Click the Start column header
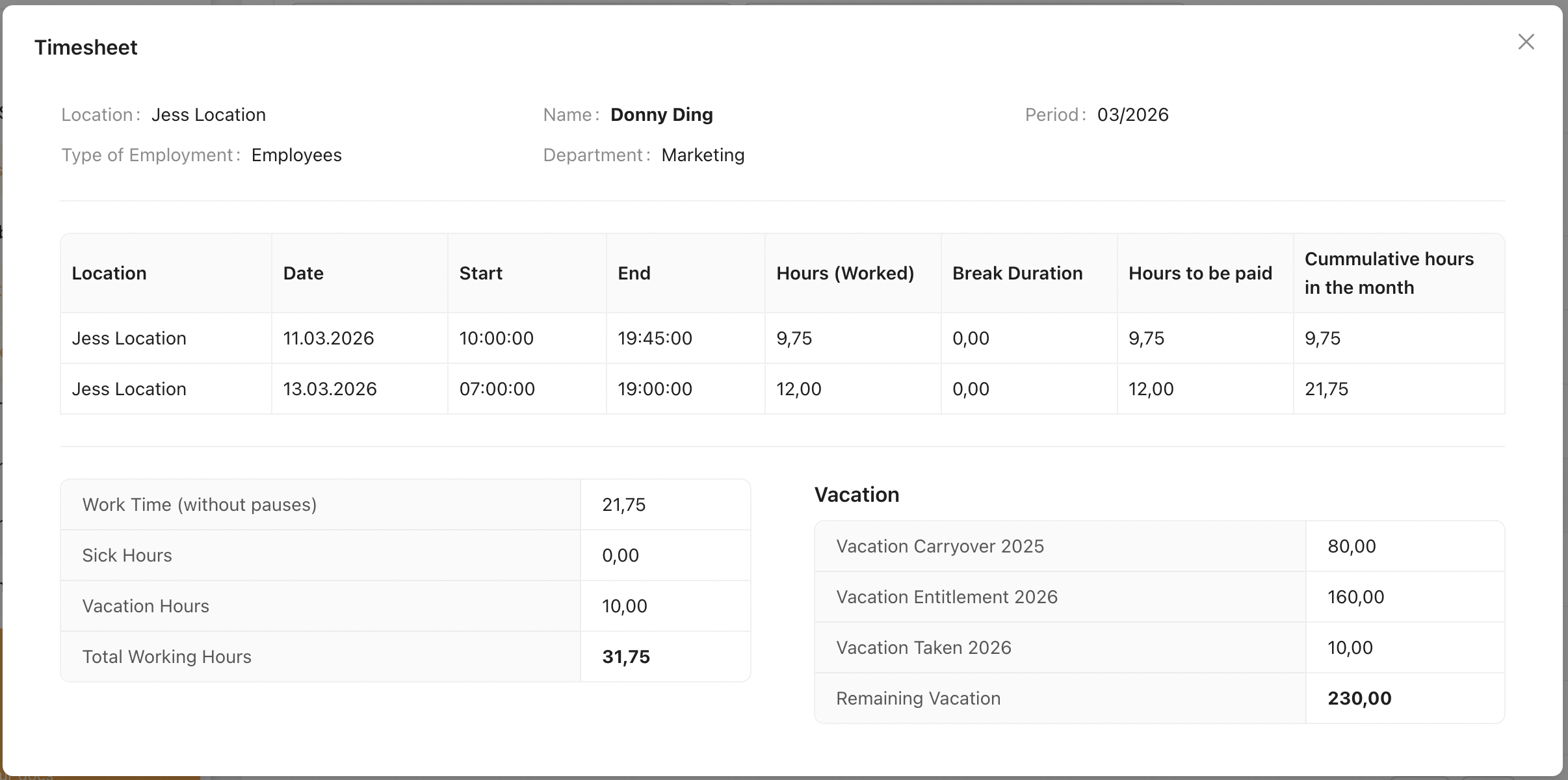This screenshot has height=780, width=1568. pyautogui.click(x=480, y=274)
